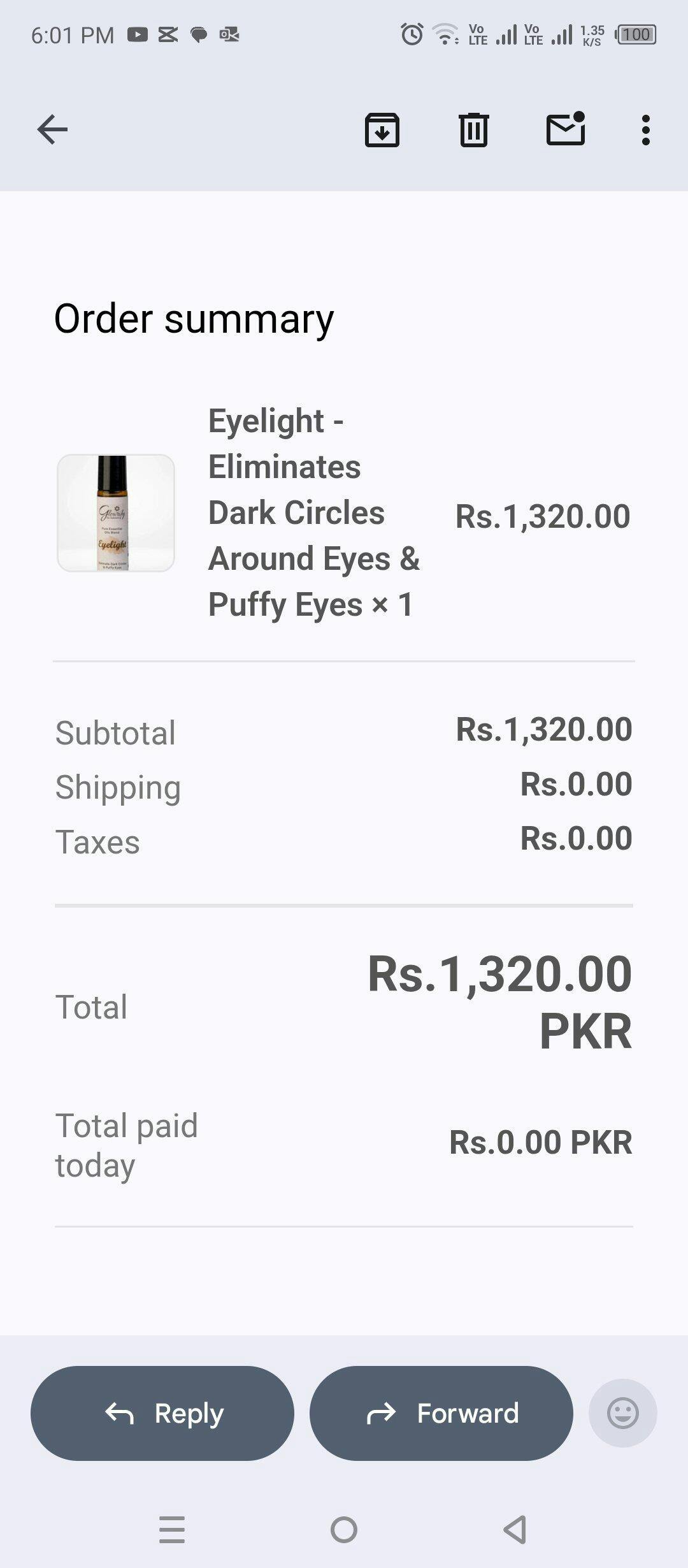The width and height of the screenshot is (688, 1568).
Task: Go back using the arrow icon
Action: click(52, 130)
